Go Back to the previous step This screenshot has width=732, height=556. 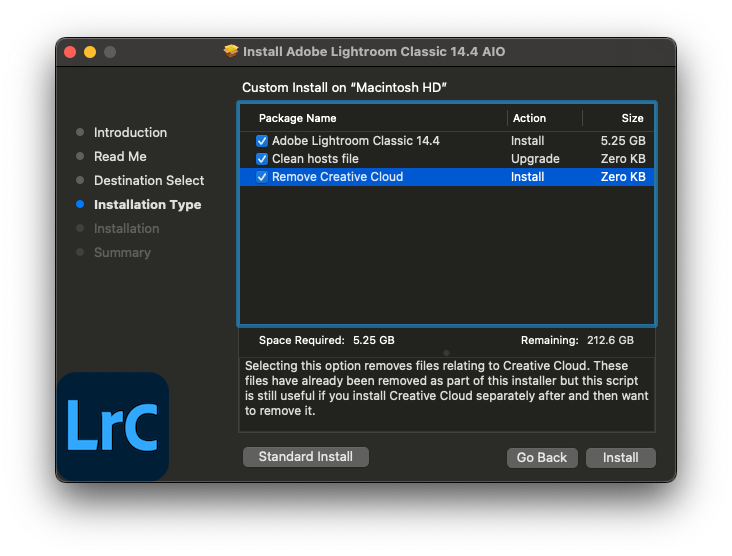(x=541, y=457)
